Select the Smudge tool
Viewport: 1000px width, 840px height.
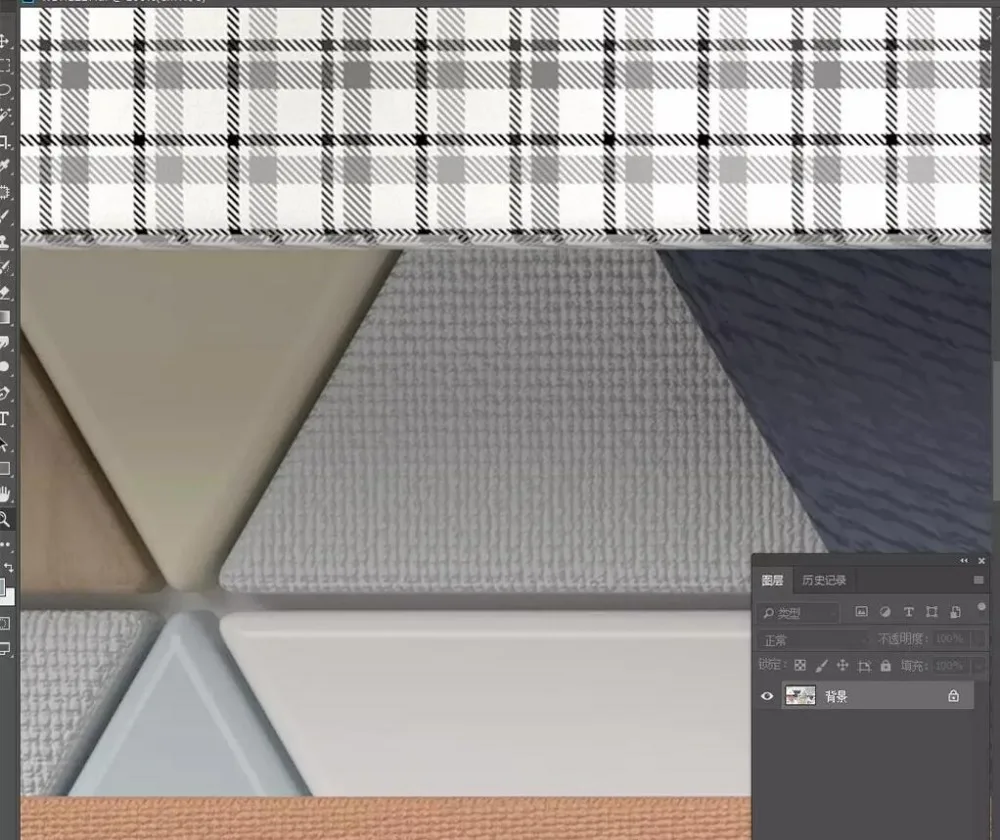(x=4, y=343)
